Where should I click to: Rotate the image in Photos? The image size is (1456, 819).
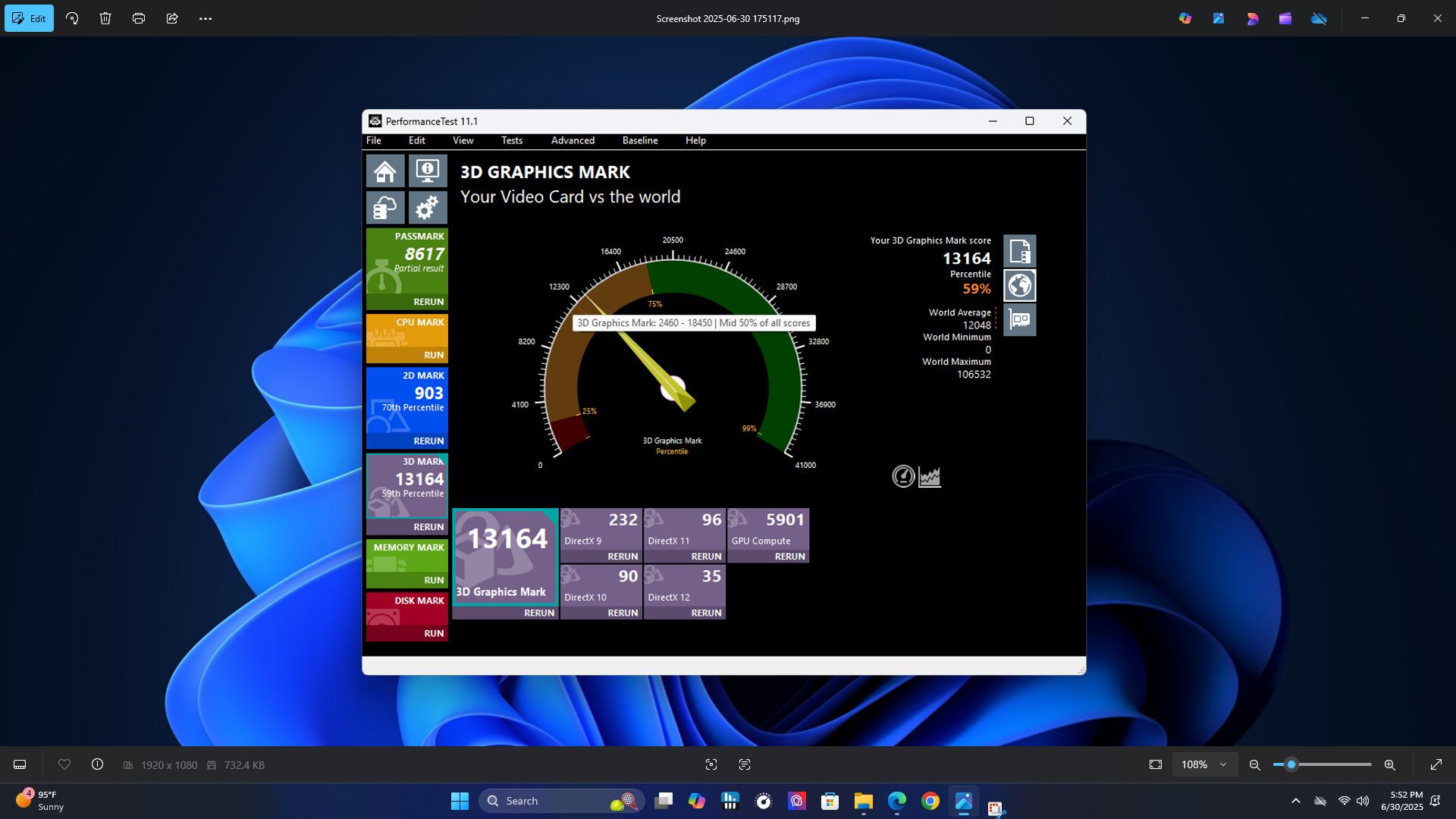coord(72,18)
